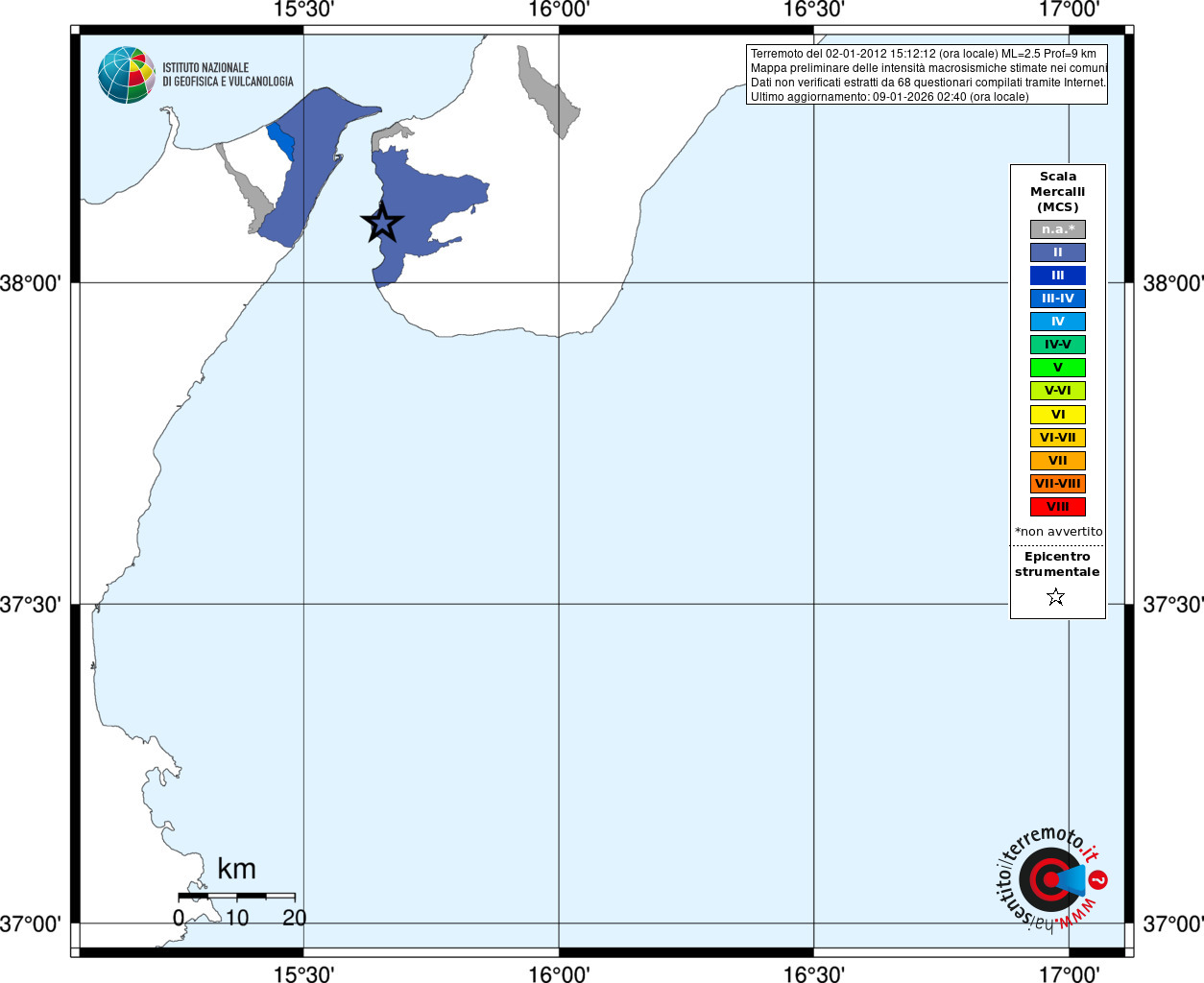This screenshot has width=1204, height=983.
Task: Click the right 37°30' latitude label
Action: (1173, 605)
